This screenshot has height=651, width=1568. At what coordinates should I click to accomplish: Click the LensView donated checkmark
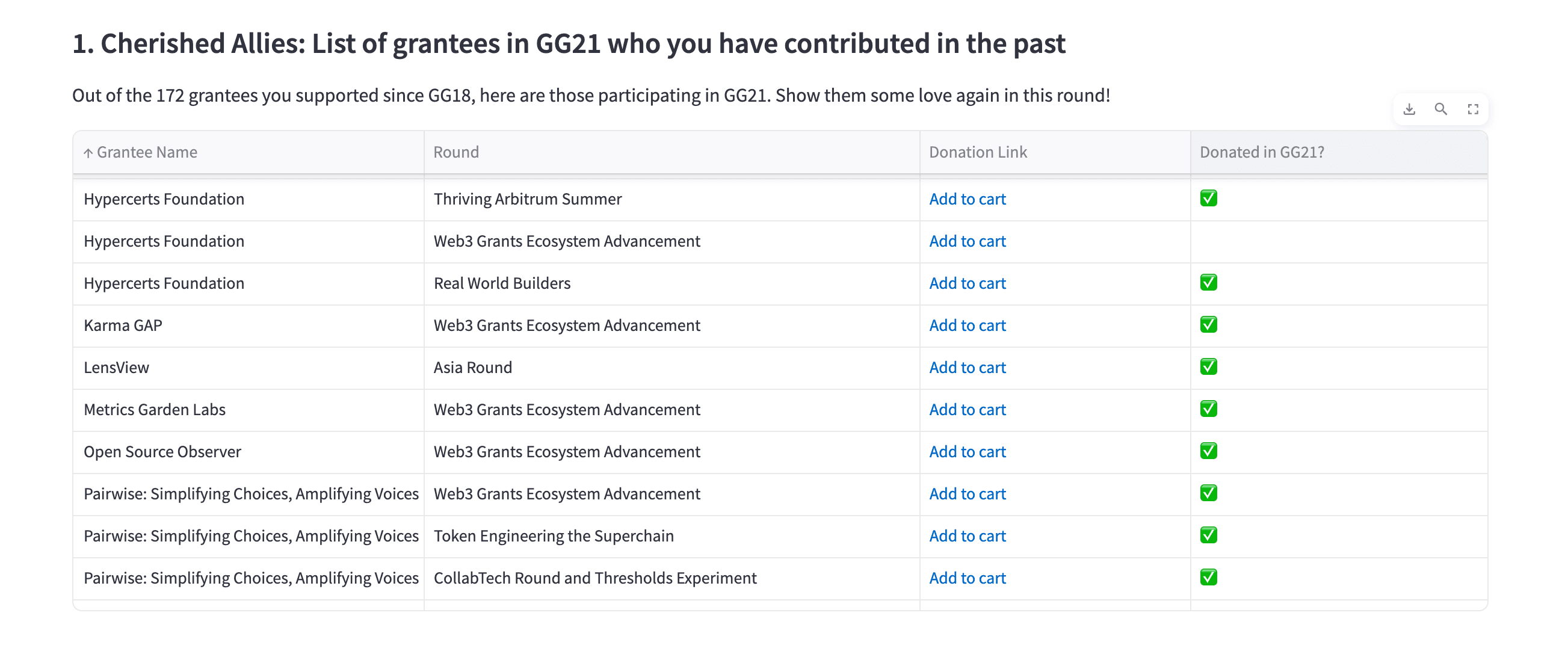pyautogui.click(x=1208, y=367)
